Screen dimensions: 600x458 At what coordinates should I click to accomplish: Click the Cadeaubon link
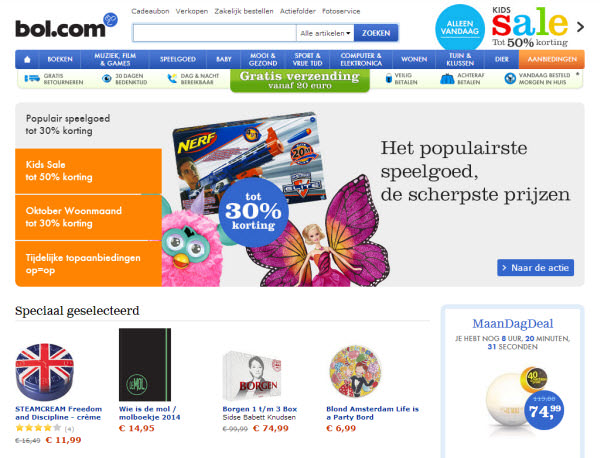click(150, 11)
